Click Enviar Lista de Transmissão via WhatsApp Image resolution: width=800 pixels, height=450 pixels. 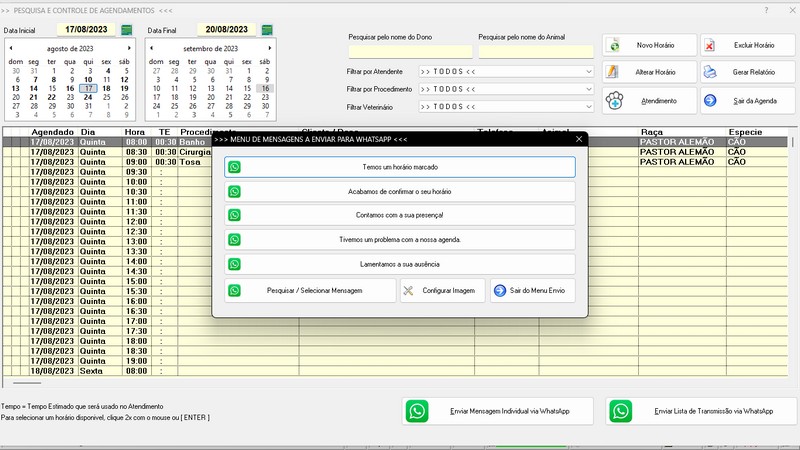(x=701, y=411)
